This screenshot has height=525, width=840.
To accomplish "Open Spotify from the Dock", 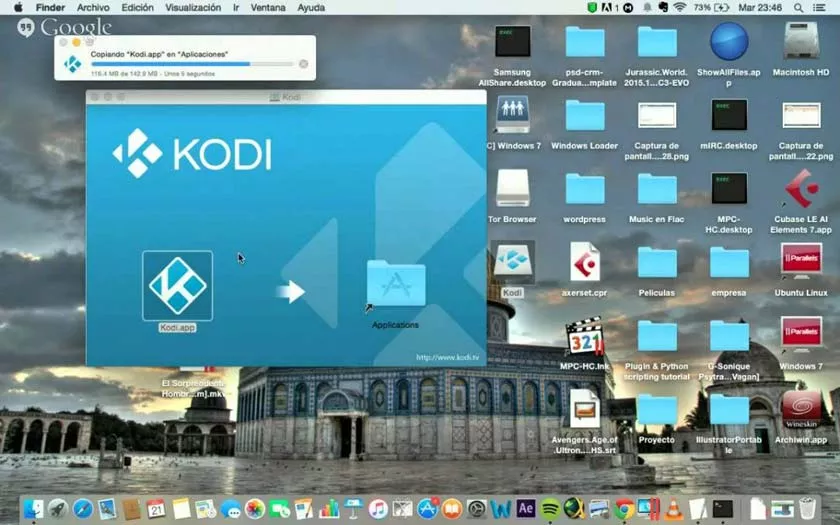I will 550,508.
